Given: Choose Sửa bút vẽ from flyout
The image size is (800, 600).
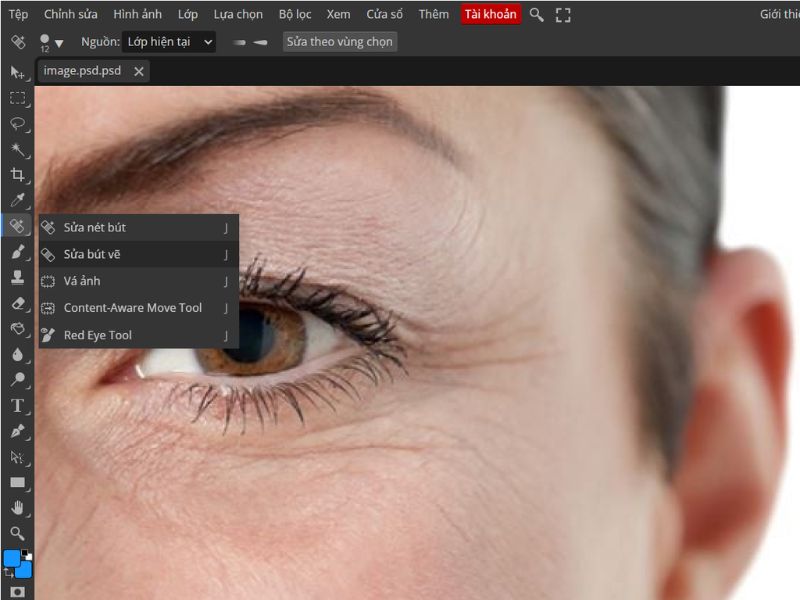Looking at the screenshot, I should [x=139, y=254].
